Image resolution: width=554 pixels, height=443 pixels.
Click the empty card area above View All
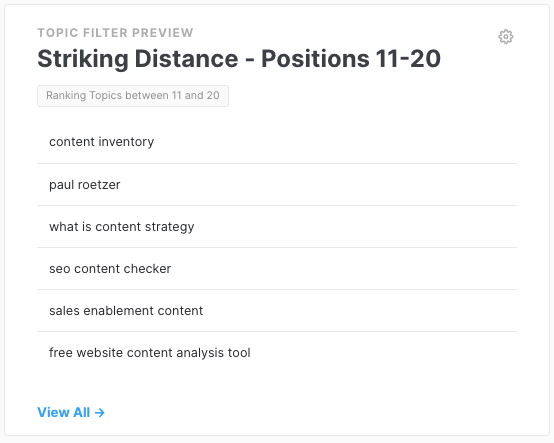277,389
